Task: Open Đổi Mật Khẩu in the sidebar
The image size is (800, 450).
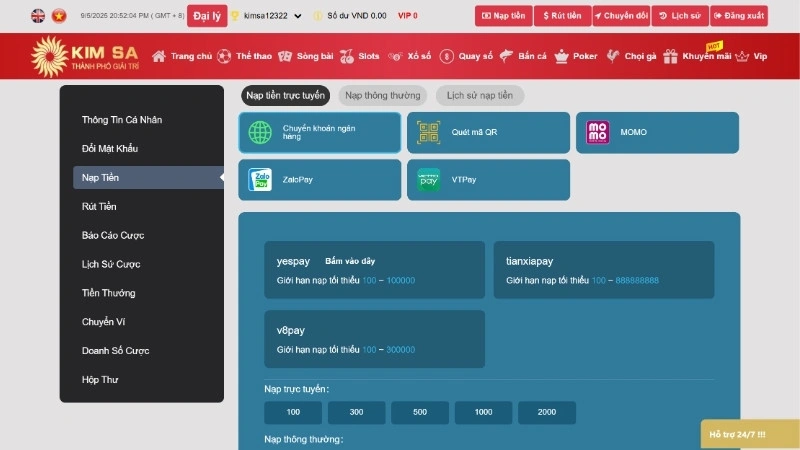Action: click(x=110, y=149)
